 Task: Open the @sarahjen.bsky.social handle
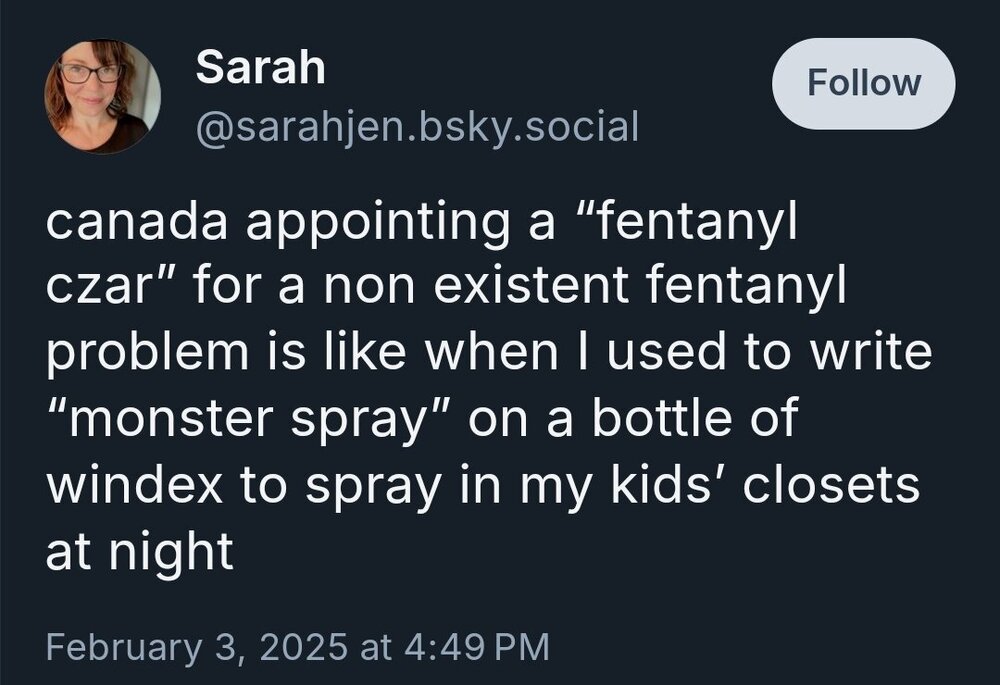tap(416, 126)
